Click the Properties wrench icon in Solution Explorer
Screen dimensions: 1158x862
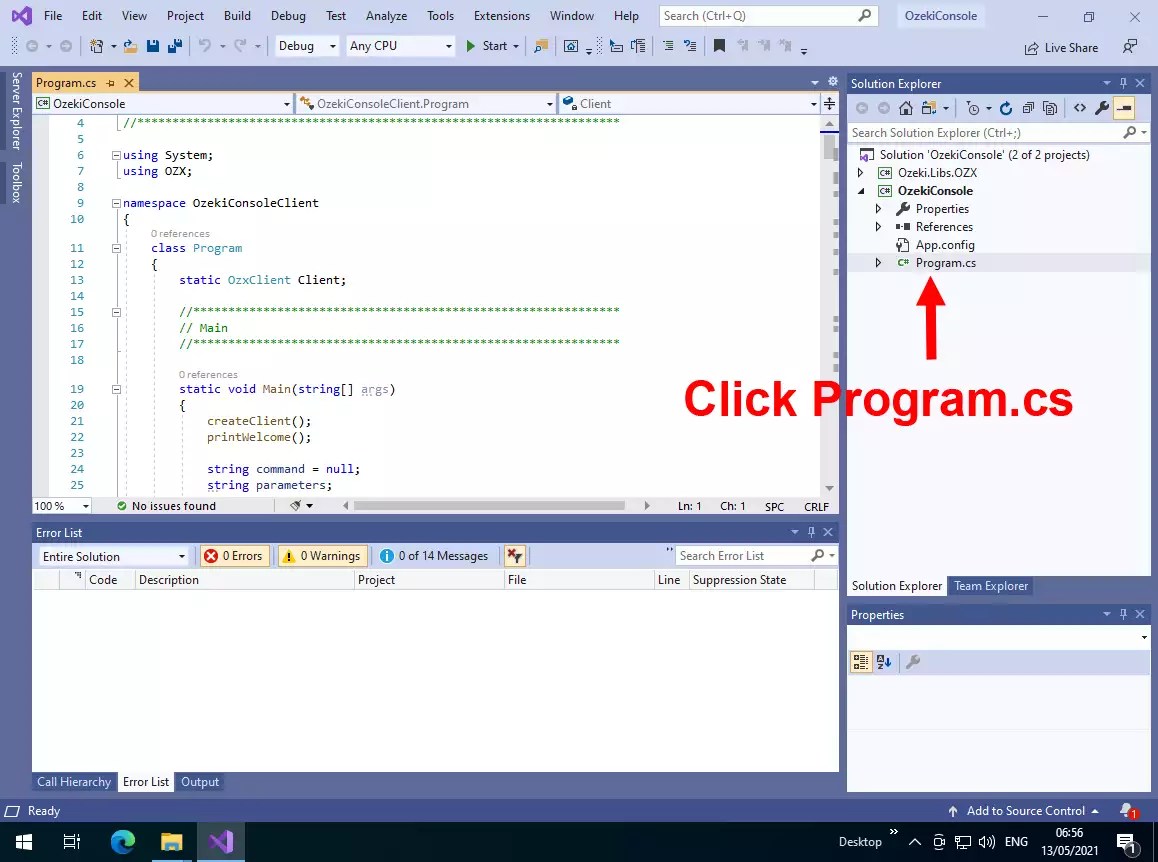click(1101, 107)
